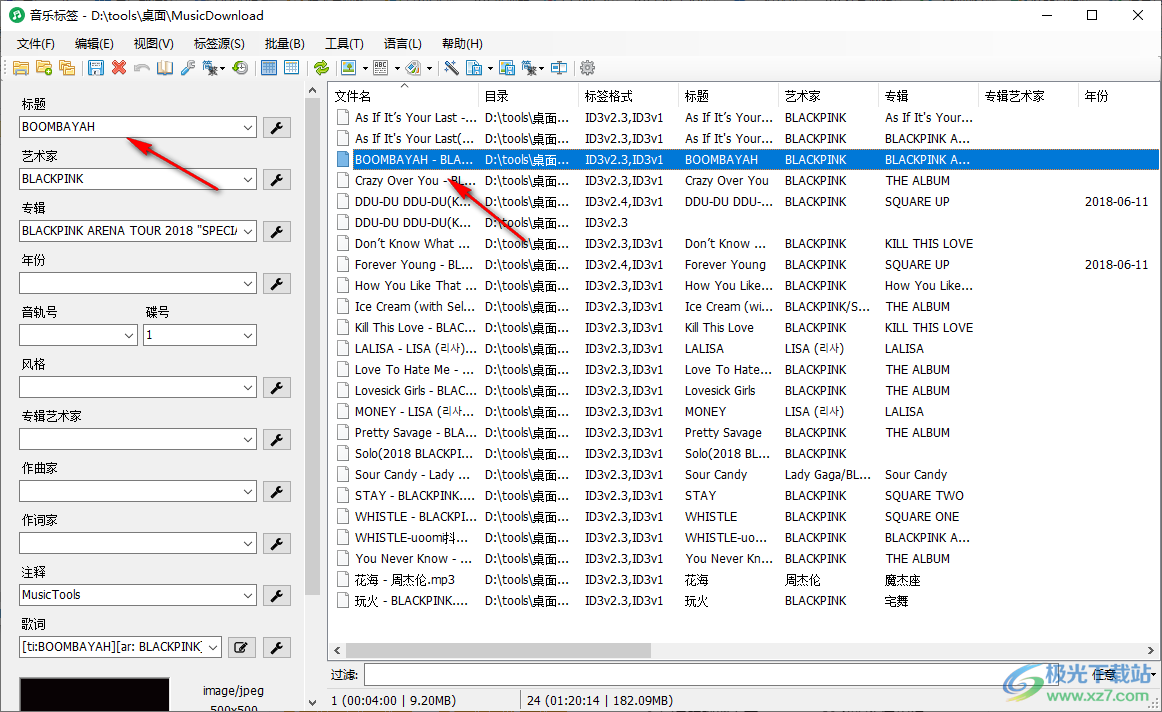This screenshot has height=712, width=1162.
Task: Expand the year (年份) dropdown list
Action: (248, 283)
